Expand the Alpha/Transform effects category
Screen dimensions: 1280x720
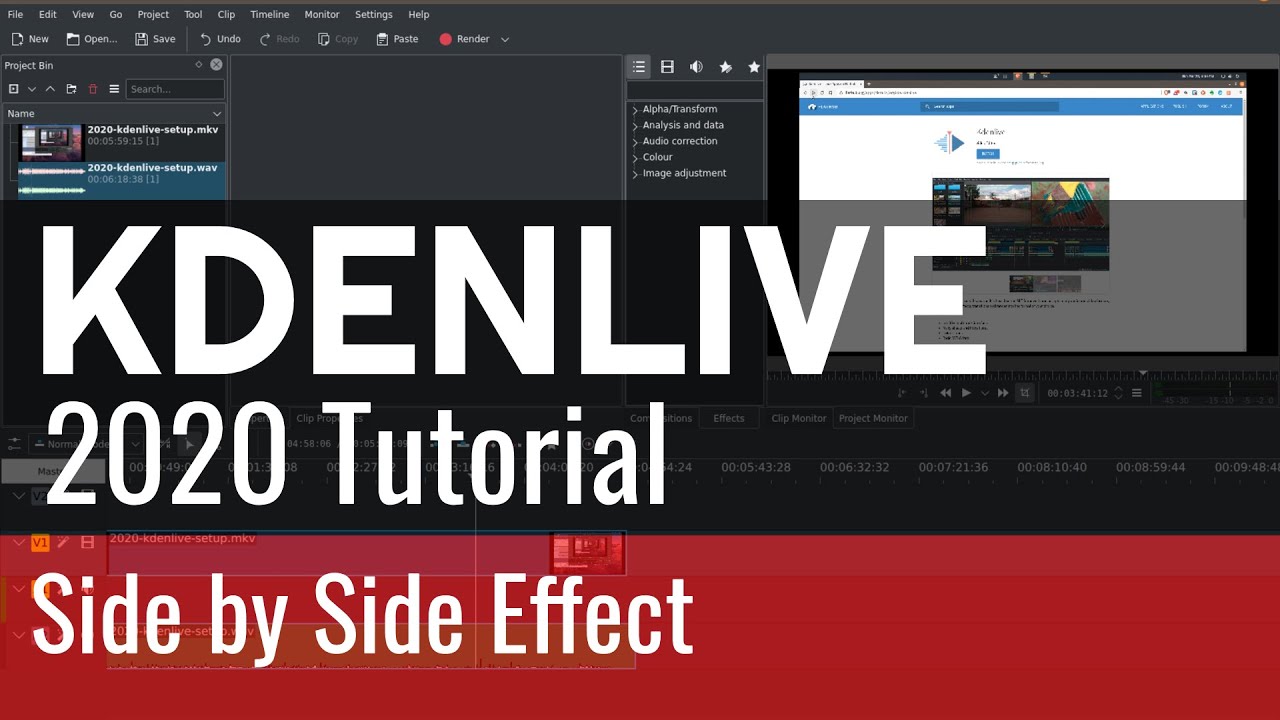(x=635, y=110)
